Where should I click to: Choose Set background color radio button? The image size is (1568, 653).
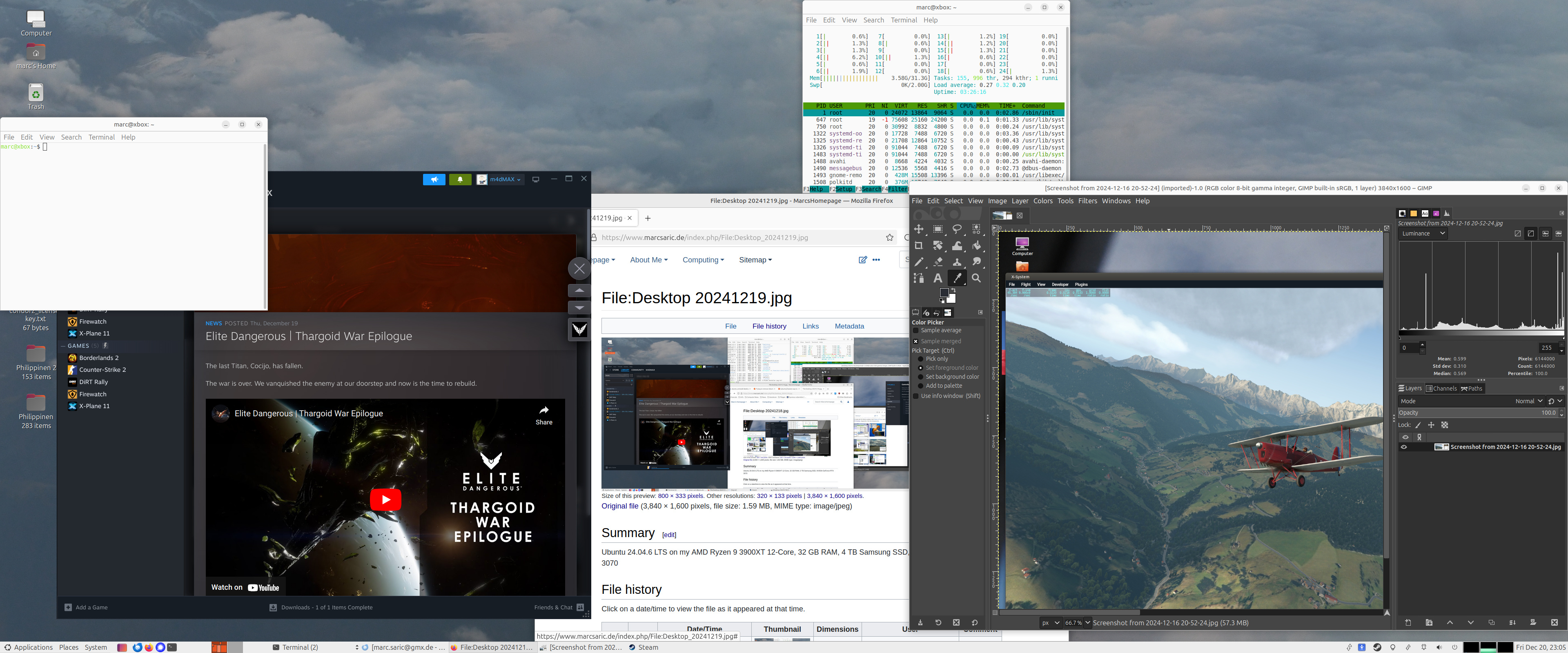click(x=920, y=377)
